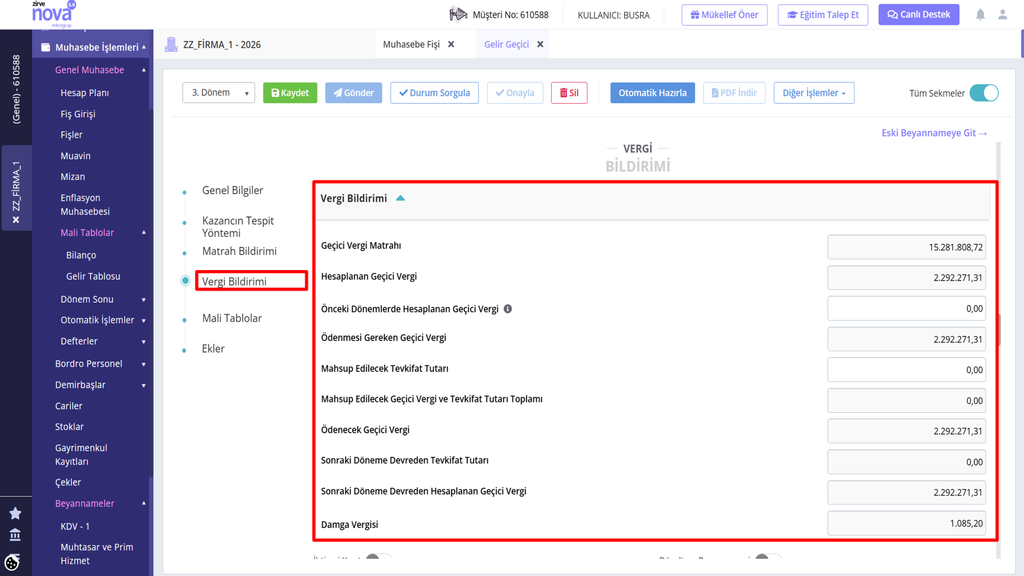
Task: Expand the Dönem Sonu submenu
Action: point(144,300)
